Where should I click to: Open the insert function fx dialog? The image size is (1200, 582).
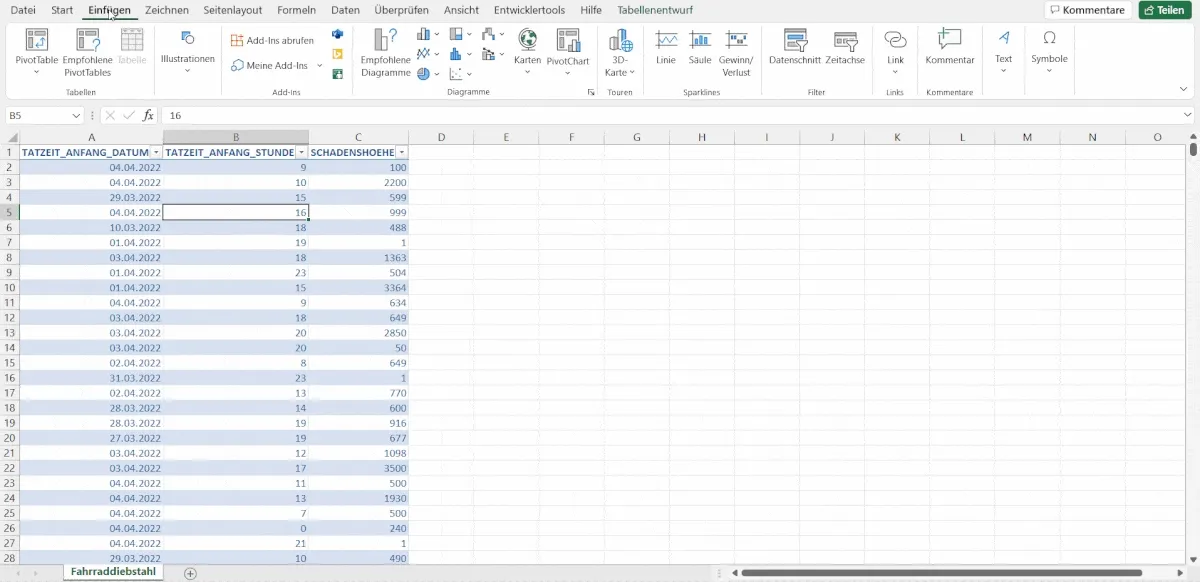point(148,115)
